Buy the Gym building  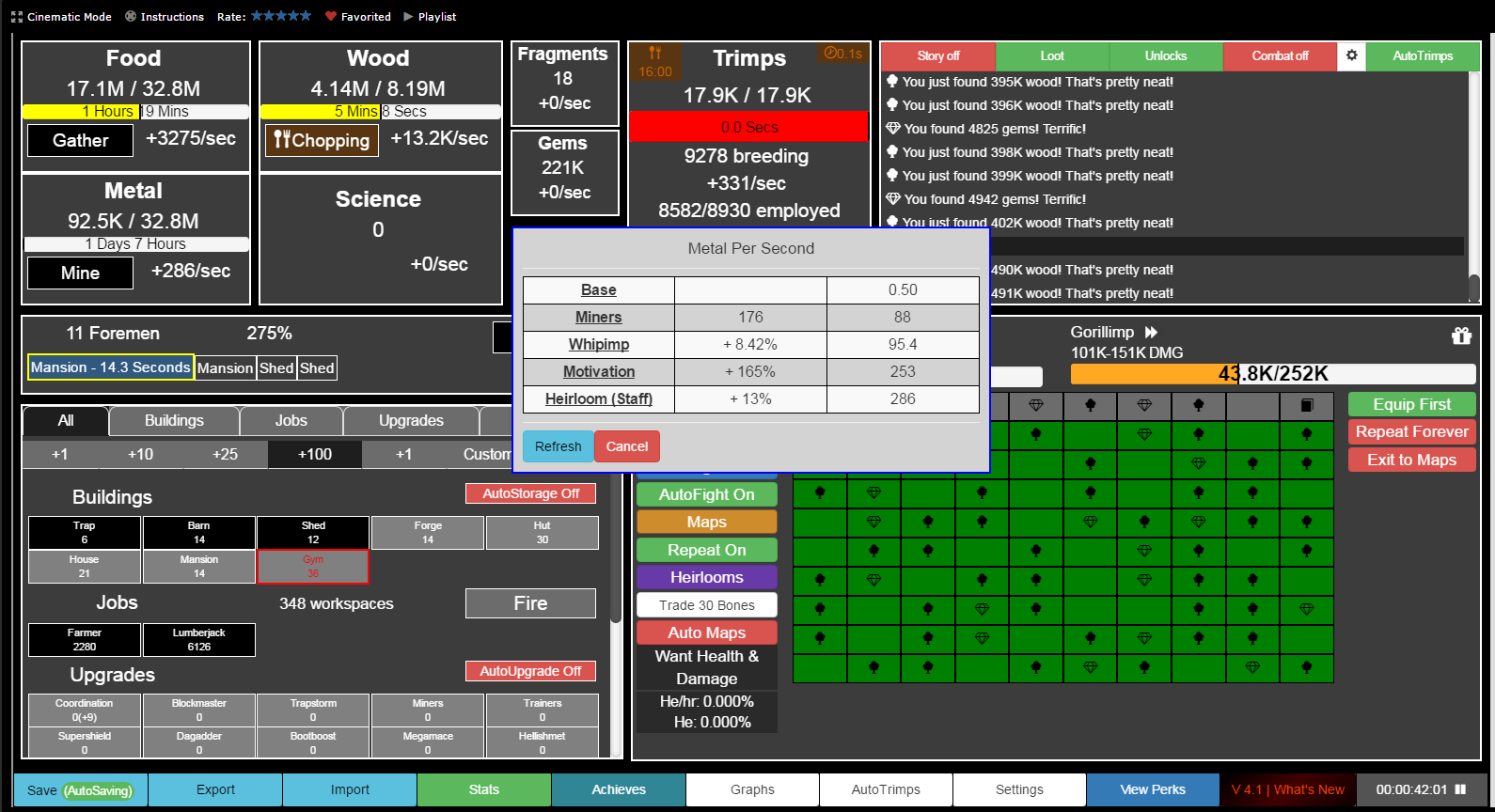pos(313,567)
